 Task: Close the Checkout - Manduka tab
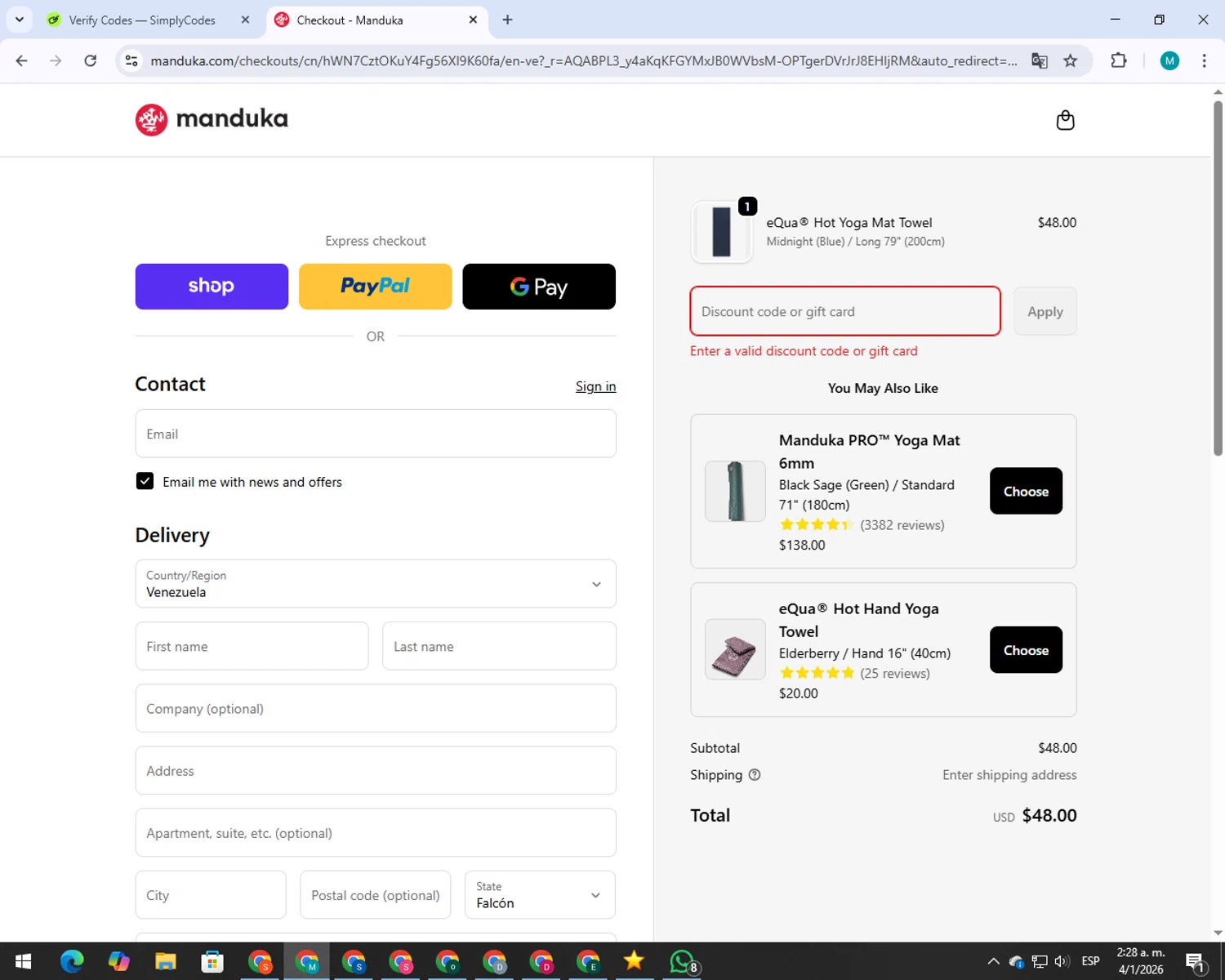(473, 20)
